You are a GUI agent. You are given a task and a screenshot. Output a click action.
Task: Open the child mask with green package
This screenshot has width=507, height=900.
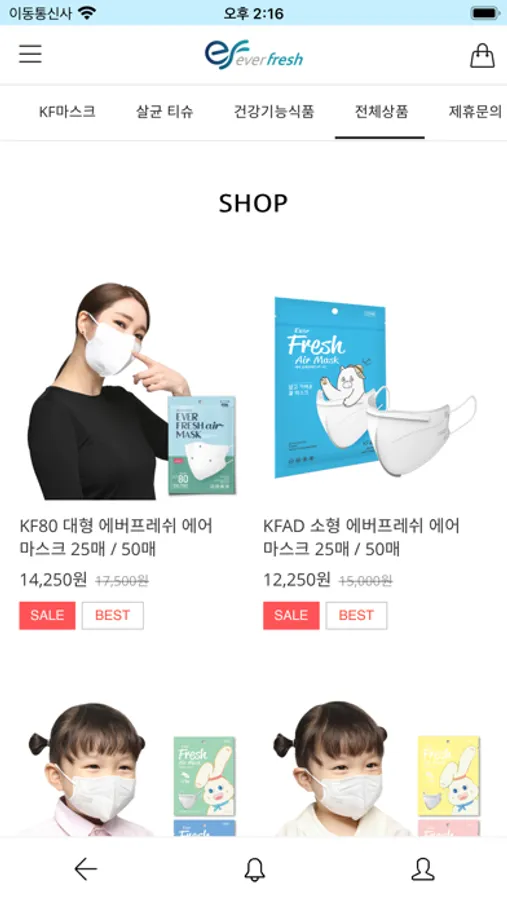(131, 768)
